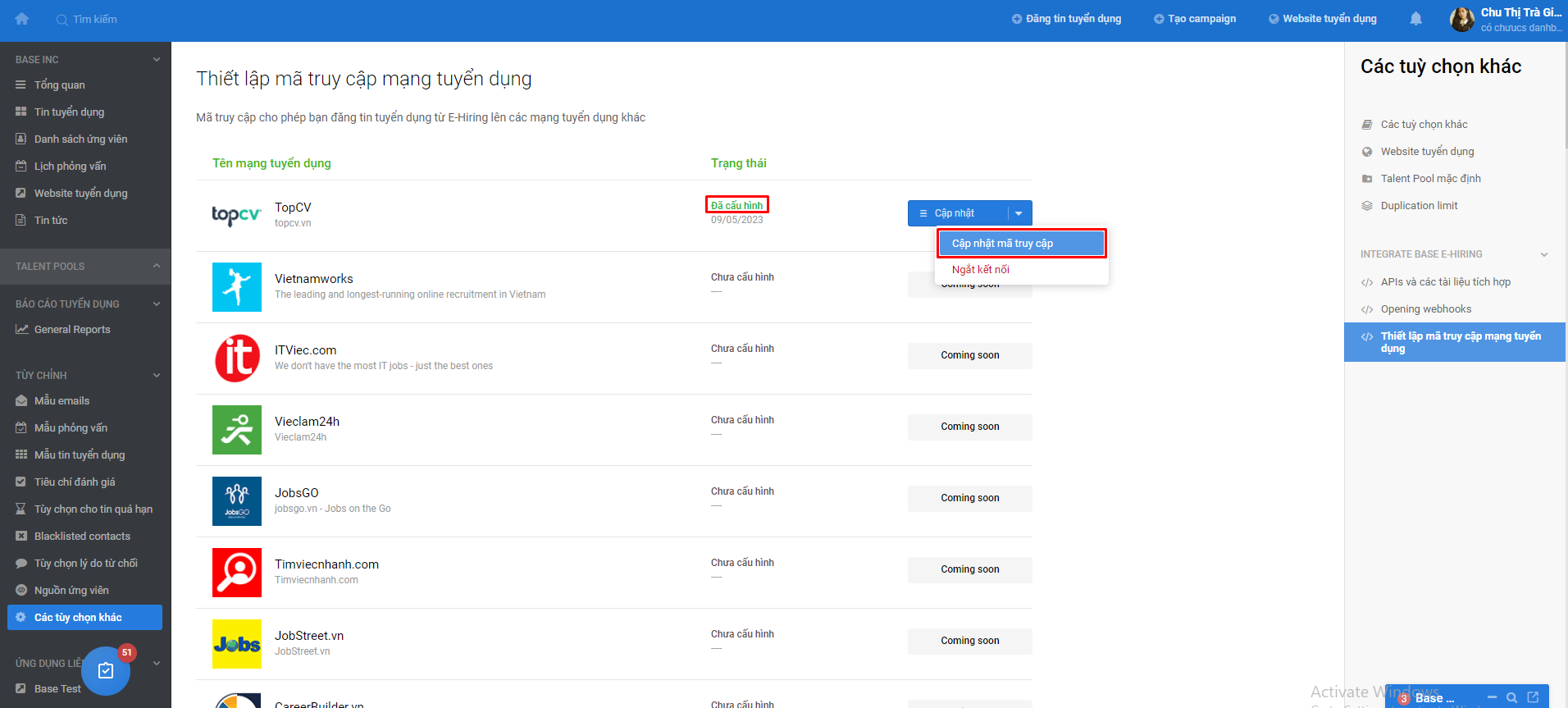This screenshot has width=1568, height=708.
Task: Click the Cập nhật button for TopCV
Action: pos(957,213)
